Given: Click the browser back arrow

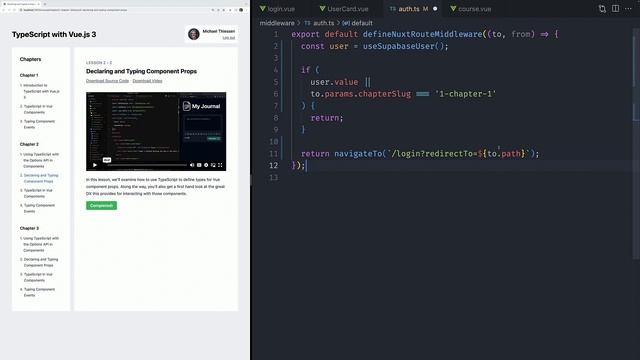Looking at the screenshot, I should [x=4, y=10].
